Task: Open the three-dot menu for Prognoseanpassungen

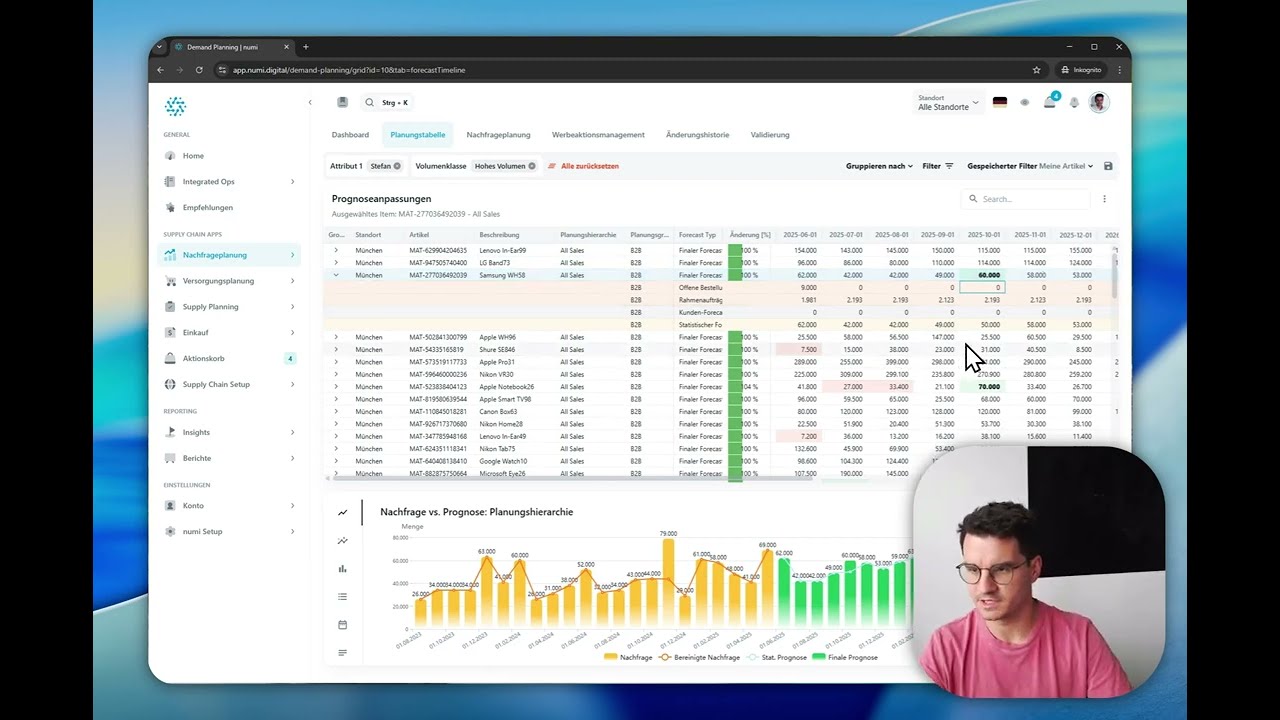Action: [x=1104, y=199]
